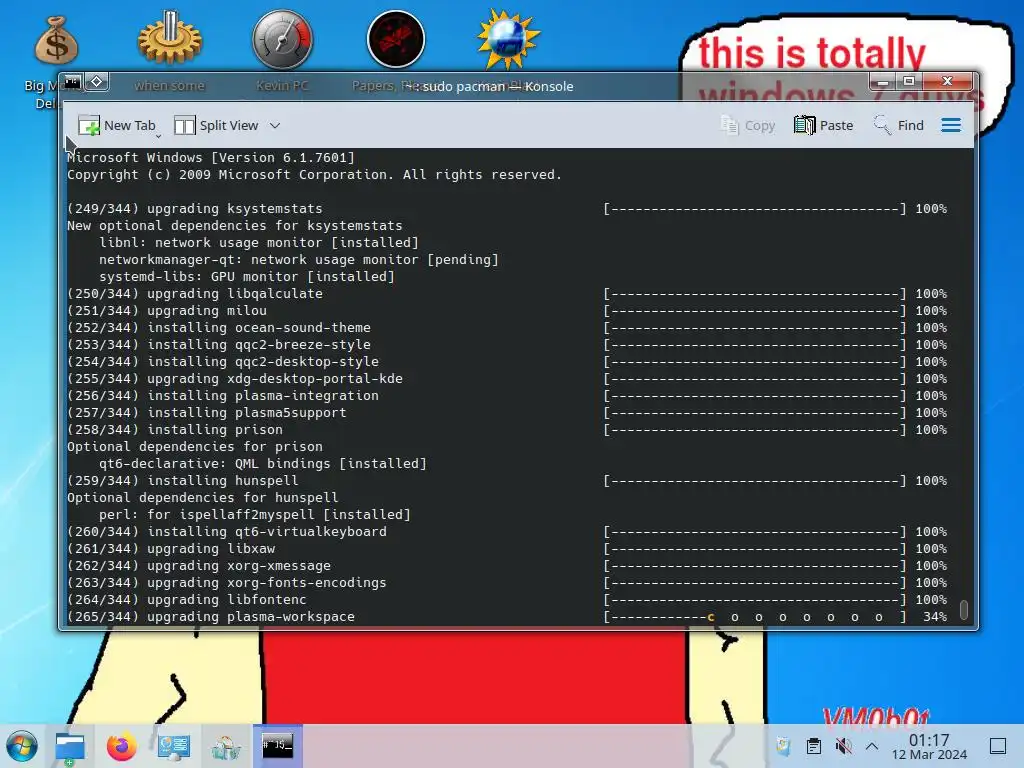Image resolution: width=1024 pixels, height=768 pixels.
Task: Click the qt6-declarative QML bindings line
Action: point(263,463)
